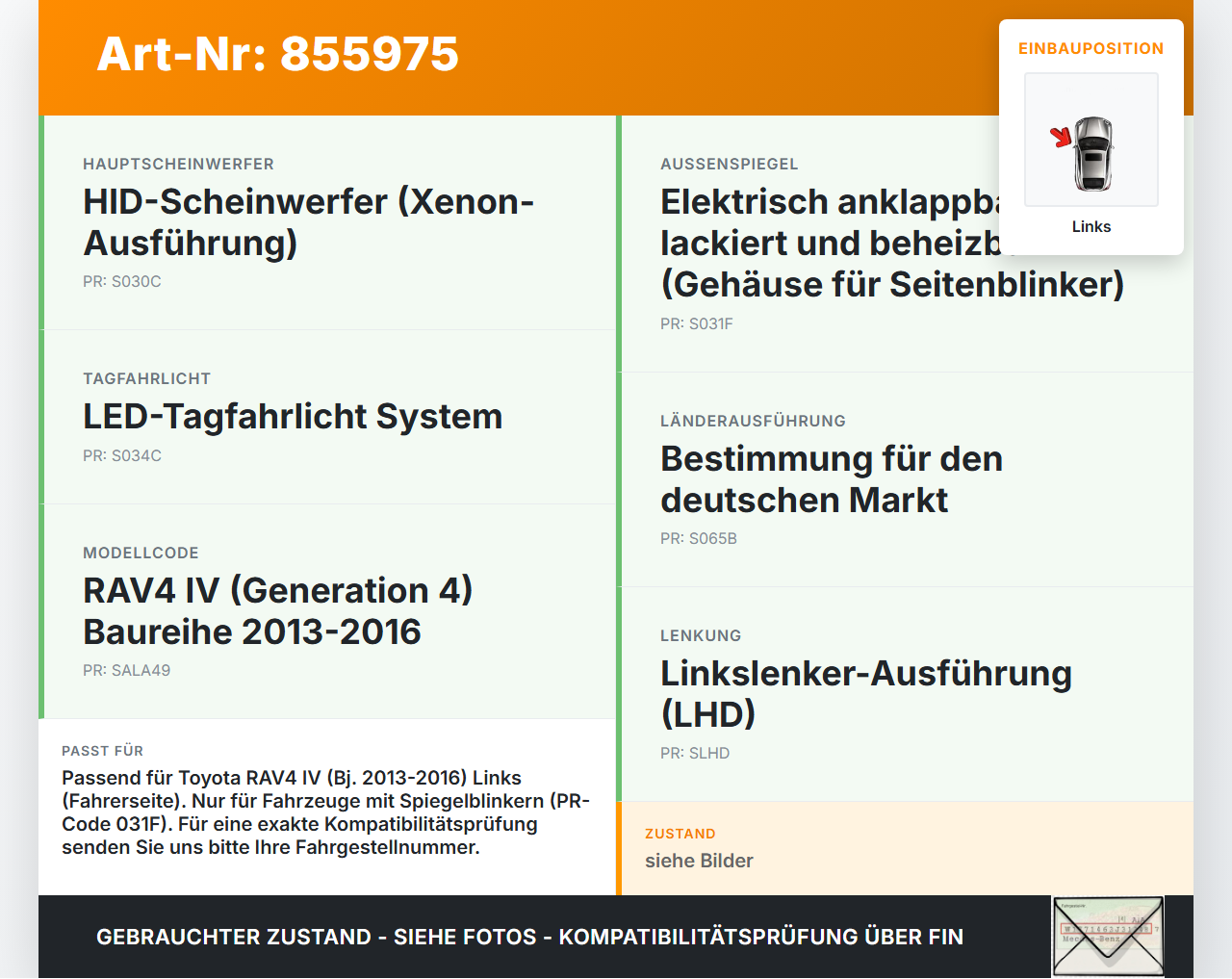Click the Aussenspiegel heading text
Screen dimensions: 1232x979
pyautogui.click(x=729, y=164)
